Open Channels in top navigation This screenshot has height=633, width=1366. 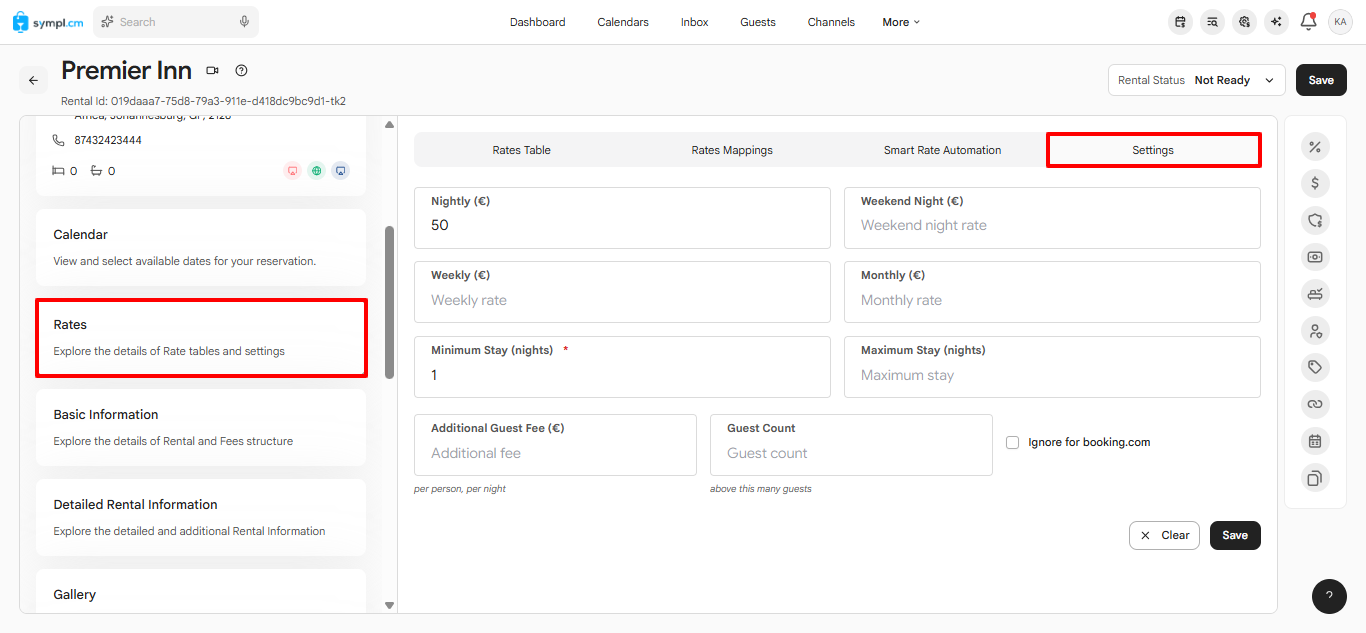coord(831,22)
